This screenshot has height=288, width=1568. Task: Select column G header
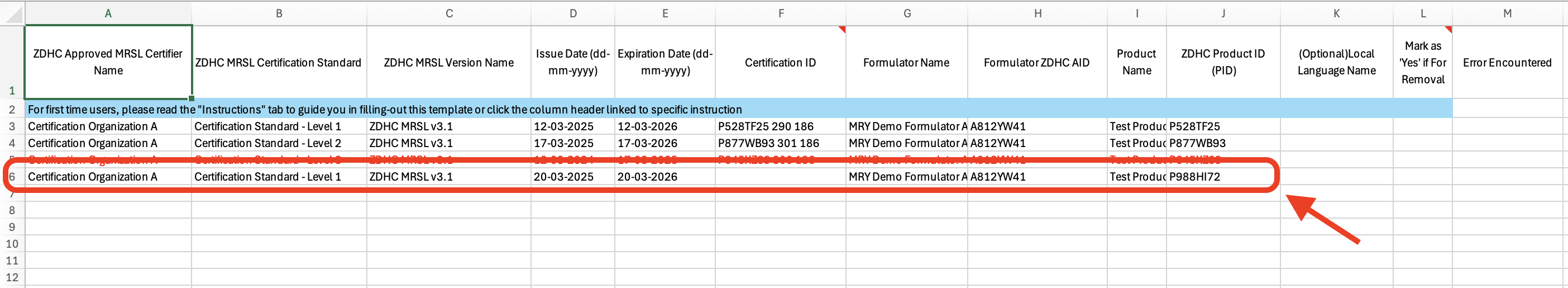[x=906, y=13]
